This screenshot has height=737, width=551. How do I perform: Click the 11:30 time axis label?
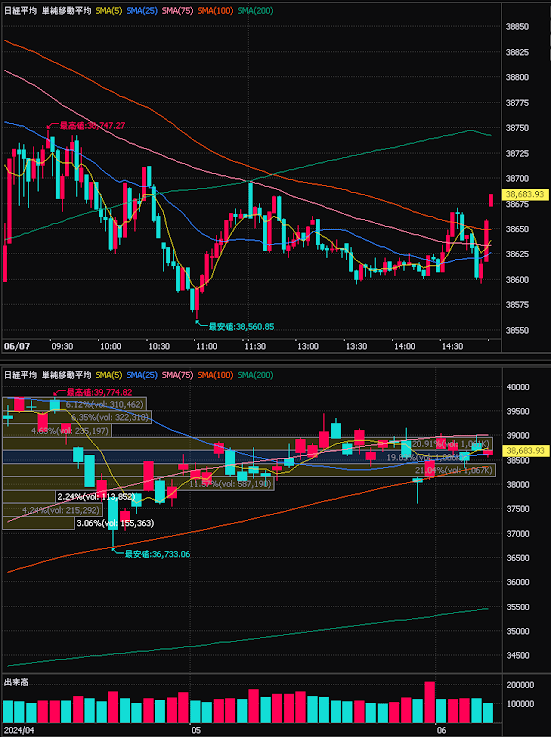(255, 346)
